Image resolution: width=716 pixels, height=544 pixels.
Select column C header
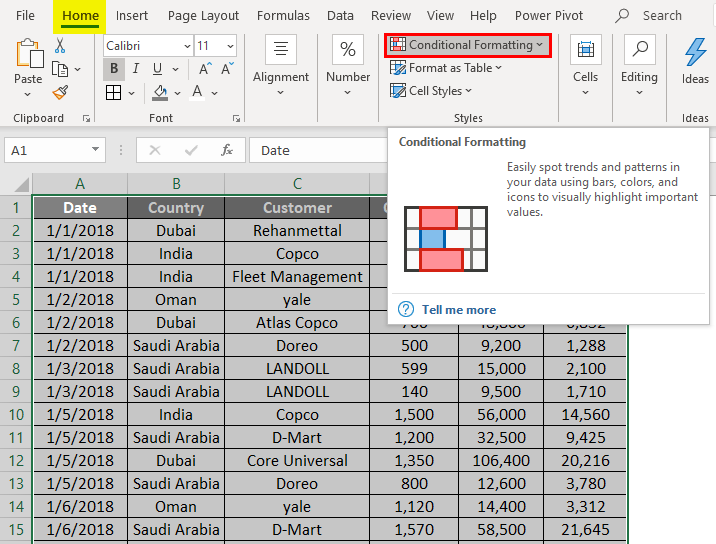(297, 184)
